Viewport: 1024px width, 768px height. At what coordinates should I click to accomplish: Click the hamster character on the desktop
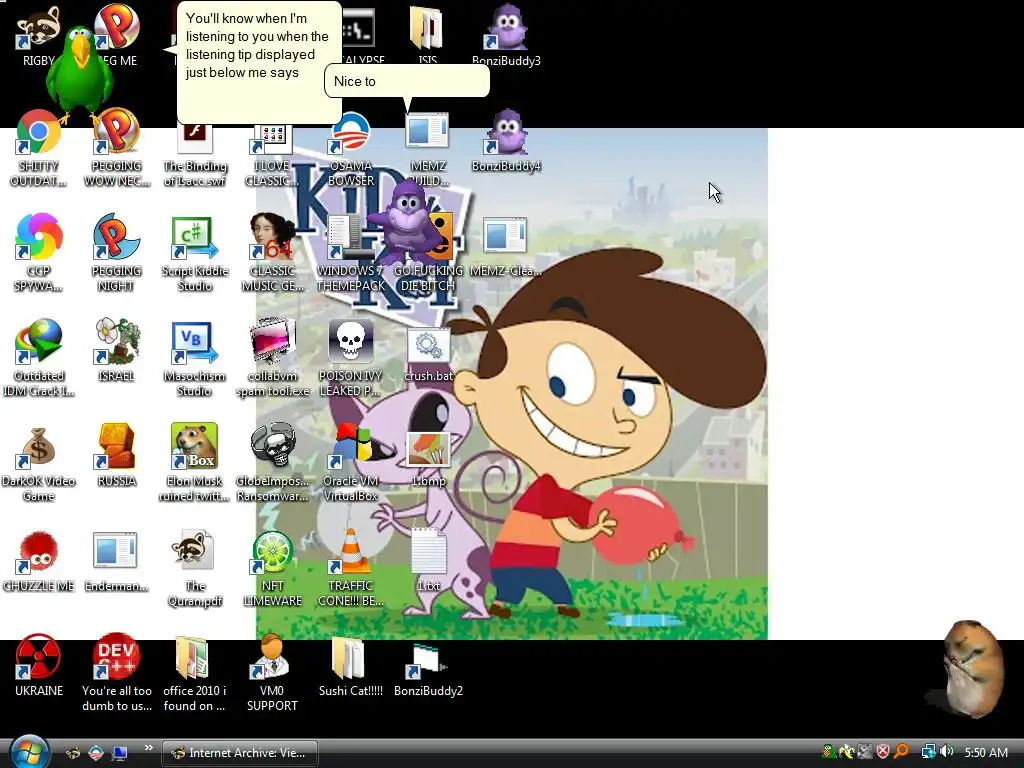(x=974, y=669)
